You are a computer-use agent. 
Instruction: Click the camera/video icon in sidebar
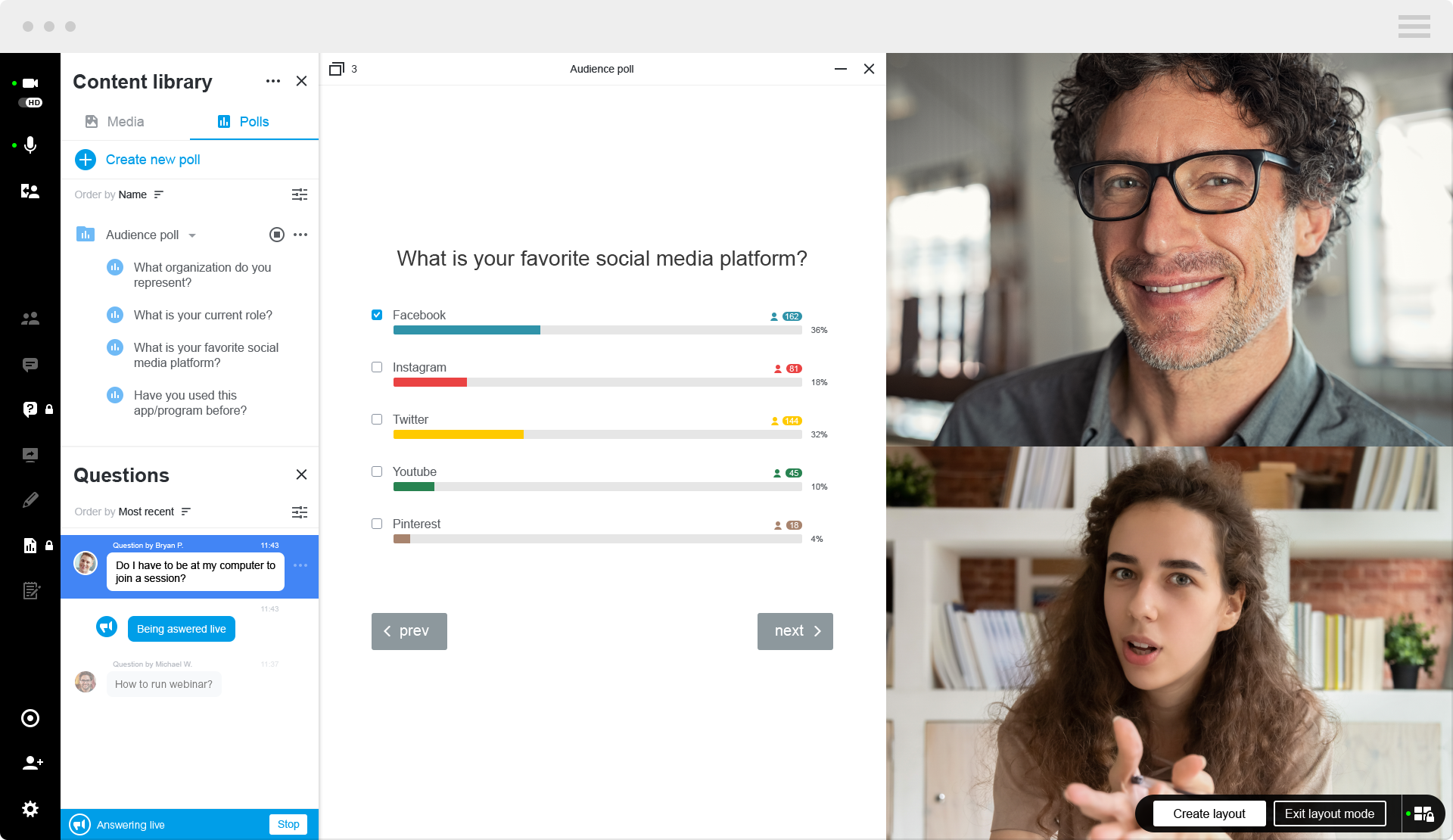pos(30,84)
